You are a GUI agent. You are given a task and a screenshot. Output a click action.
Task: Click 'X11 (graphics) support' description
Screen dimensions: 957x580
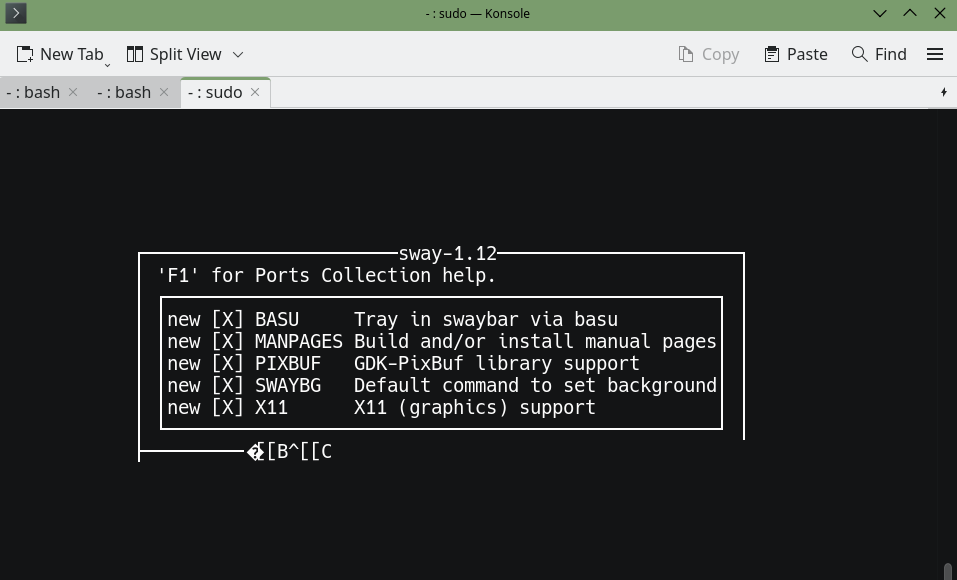[x=475, y=407]
